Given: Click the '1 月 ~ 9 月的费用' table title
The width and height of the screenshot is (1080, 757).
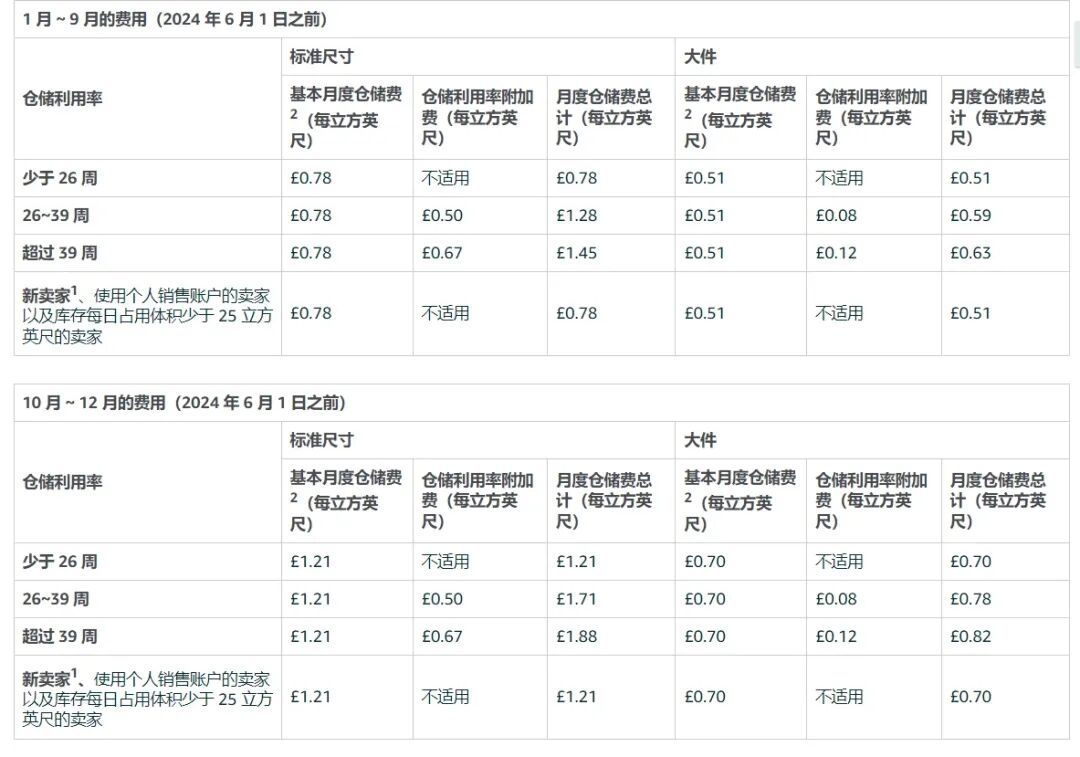Looking at the screenshot, I should pyautogui.click(x=174, y=19).
